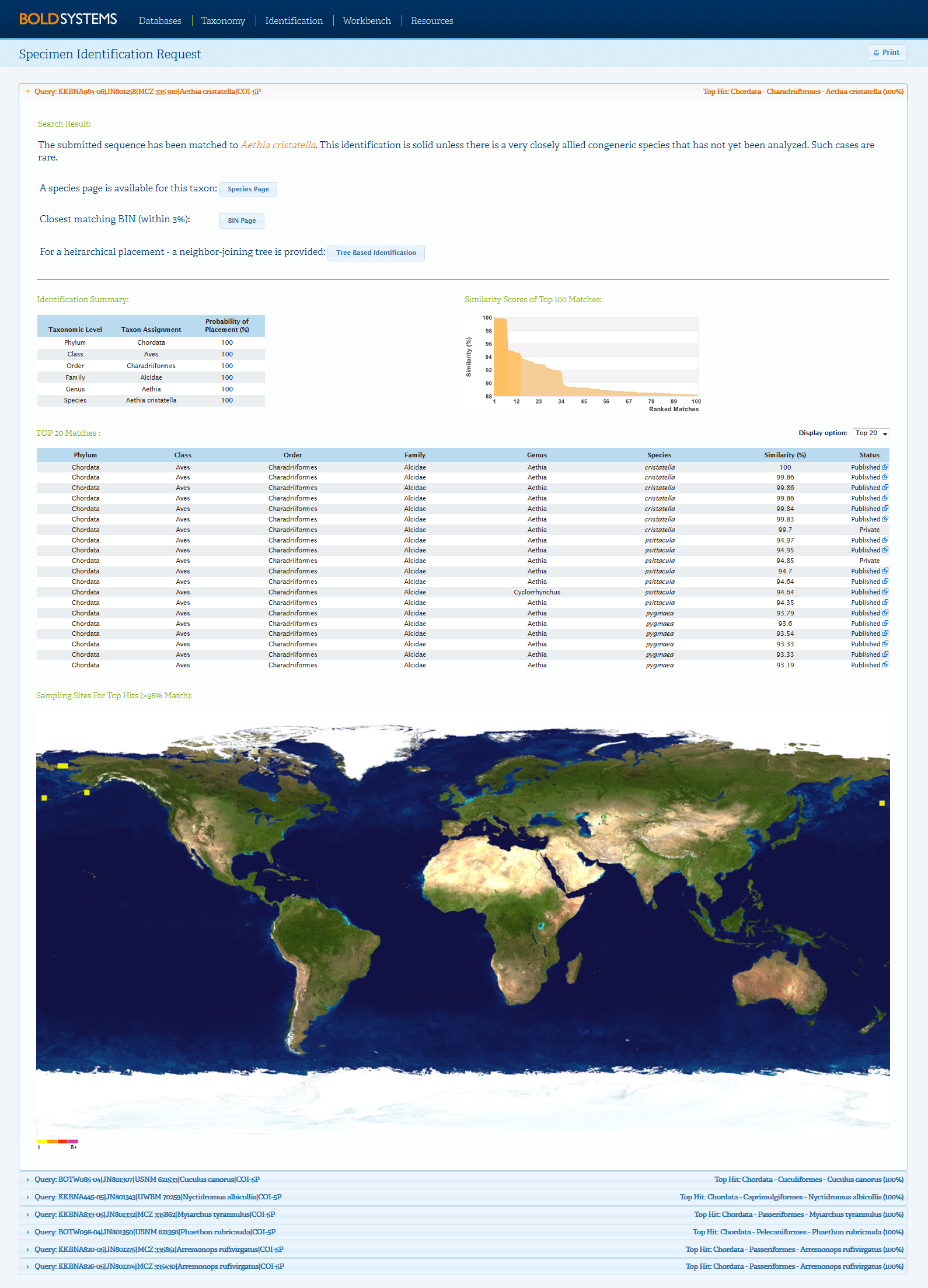Open the Resources menu
The width and height of the screenshot is (928, 1288).
(432, 20)
